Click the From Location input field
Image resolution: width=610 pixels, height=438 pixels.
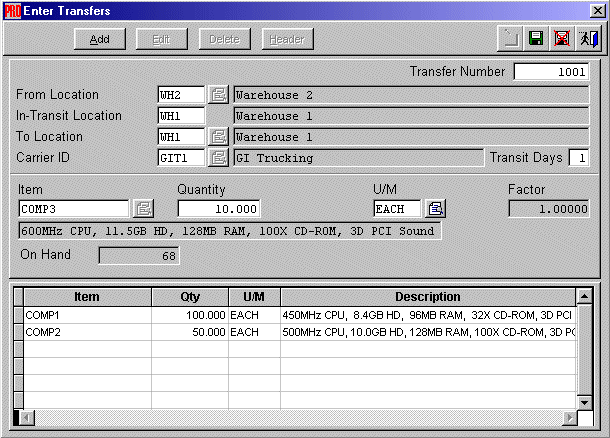coord(181,95)
